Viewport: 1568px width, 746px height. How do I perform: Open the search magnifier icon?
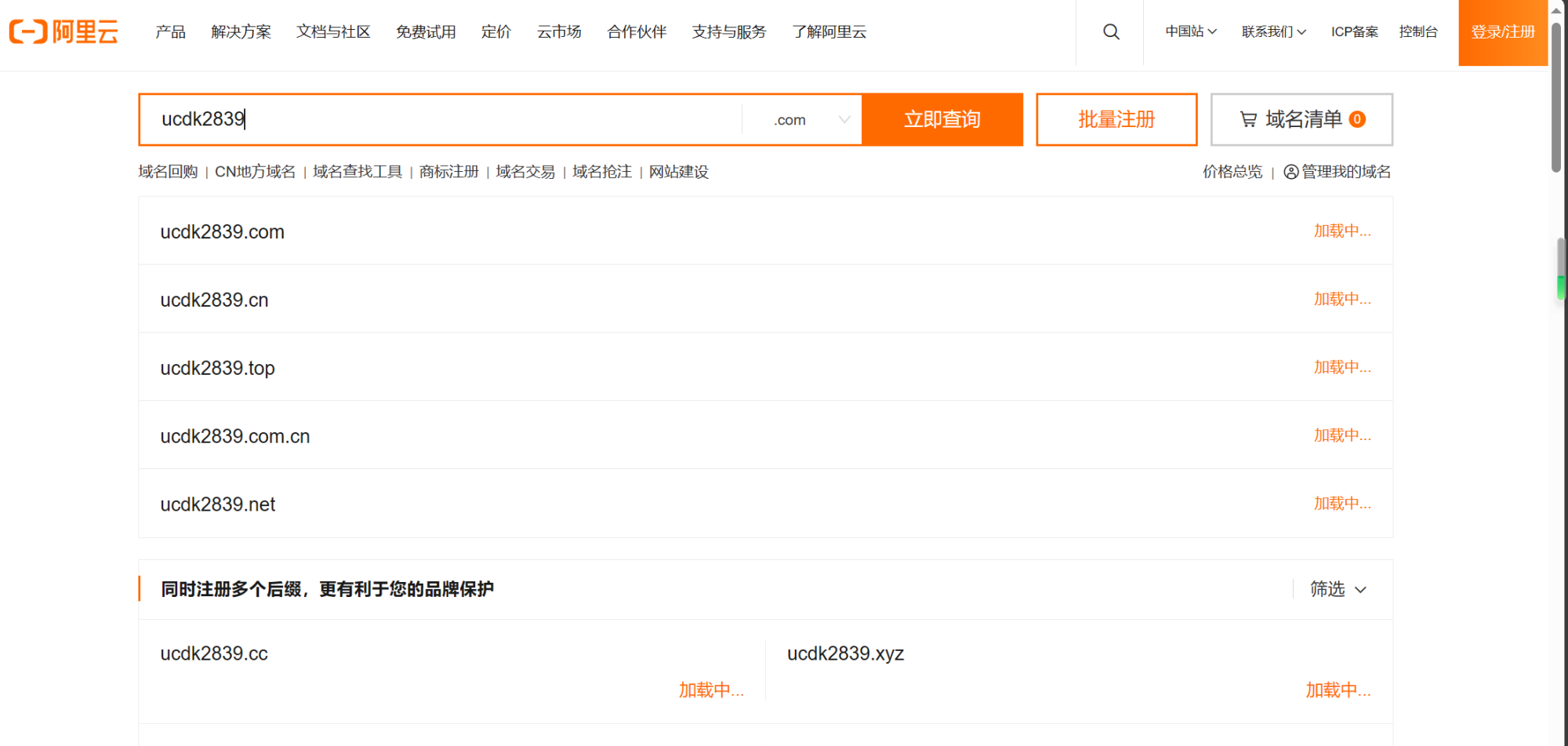1110,32
